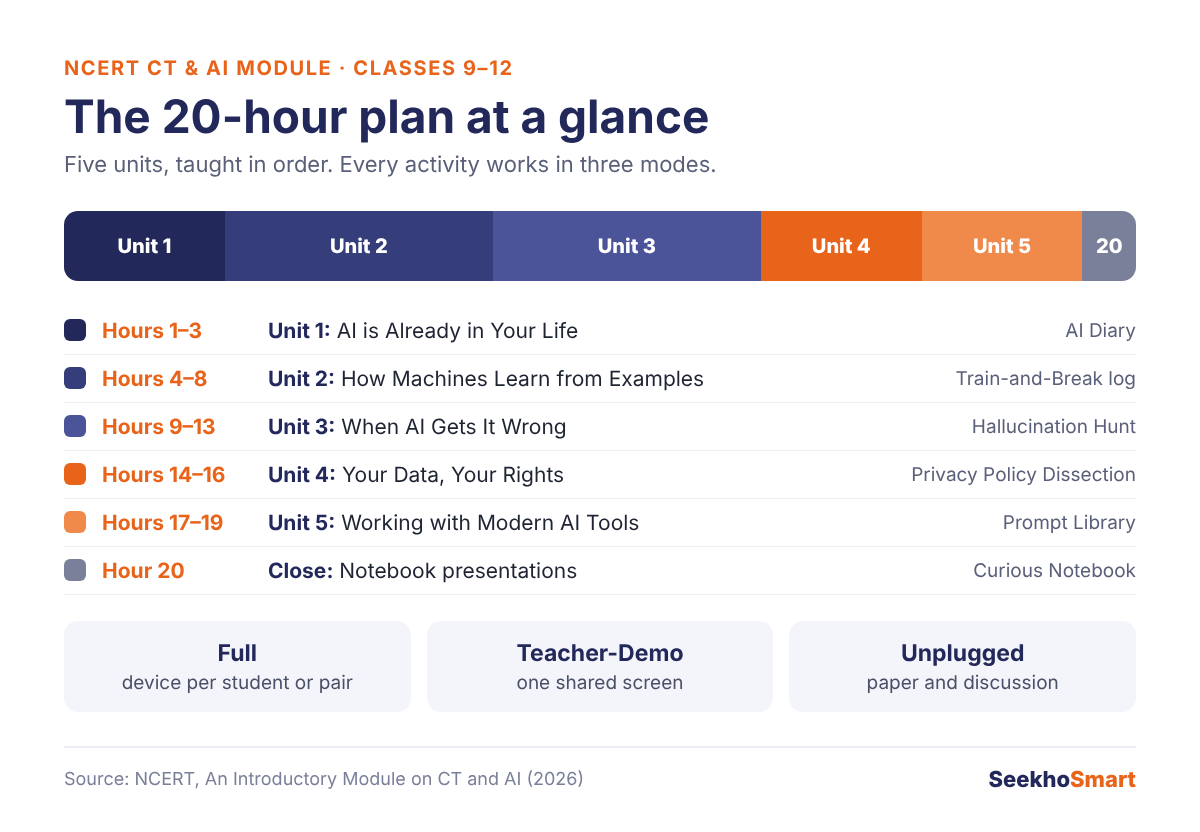
Task: Click the NCERT source citation text
Action: (323, 779)
